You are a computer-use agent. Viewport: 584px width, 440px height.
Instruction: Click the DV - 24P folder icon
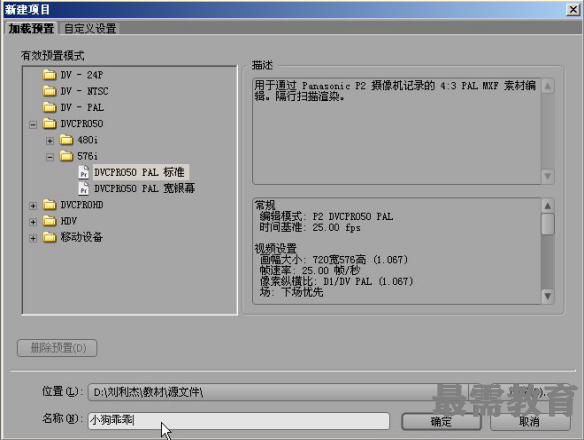tap(49, 75)
